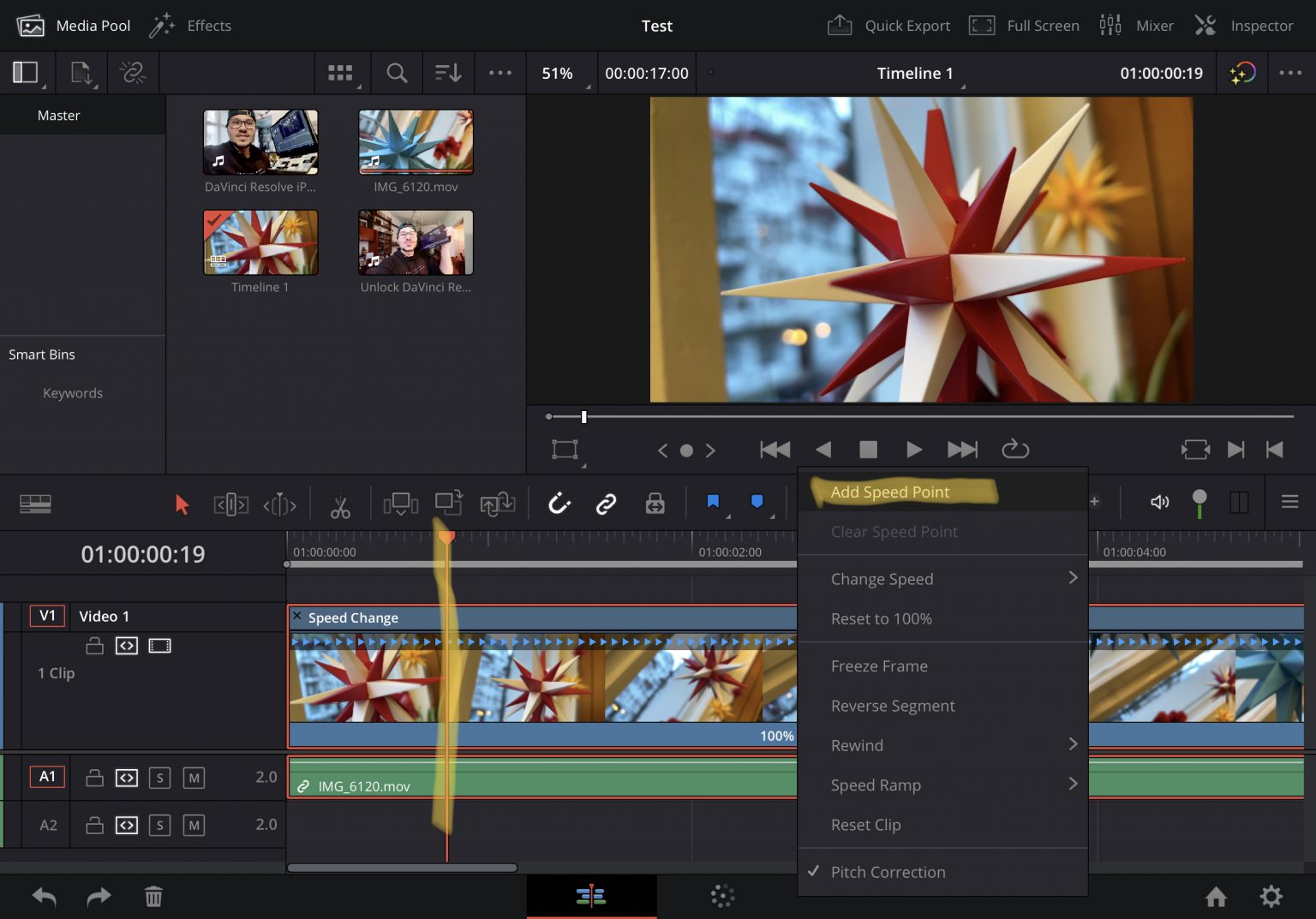Click the viewer seek slider

coord(583,416)
